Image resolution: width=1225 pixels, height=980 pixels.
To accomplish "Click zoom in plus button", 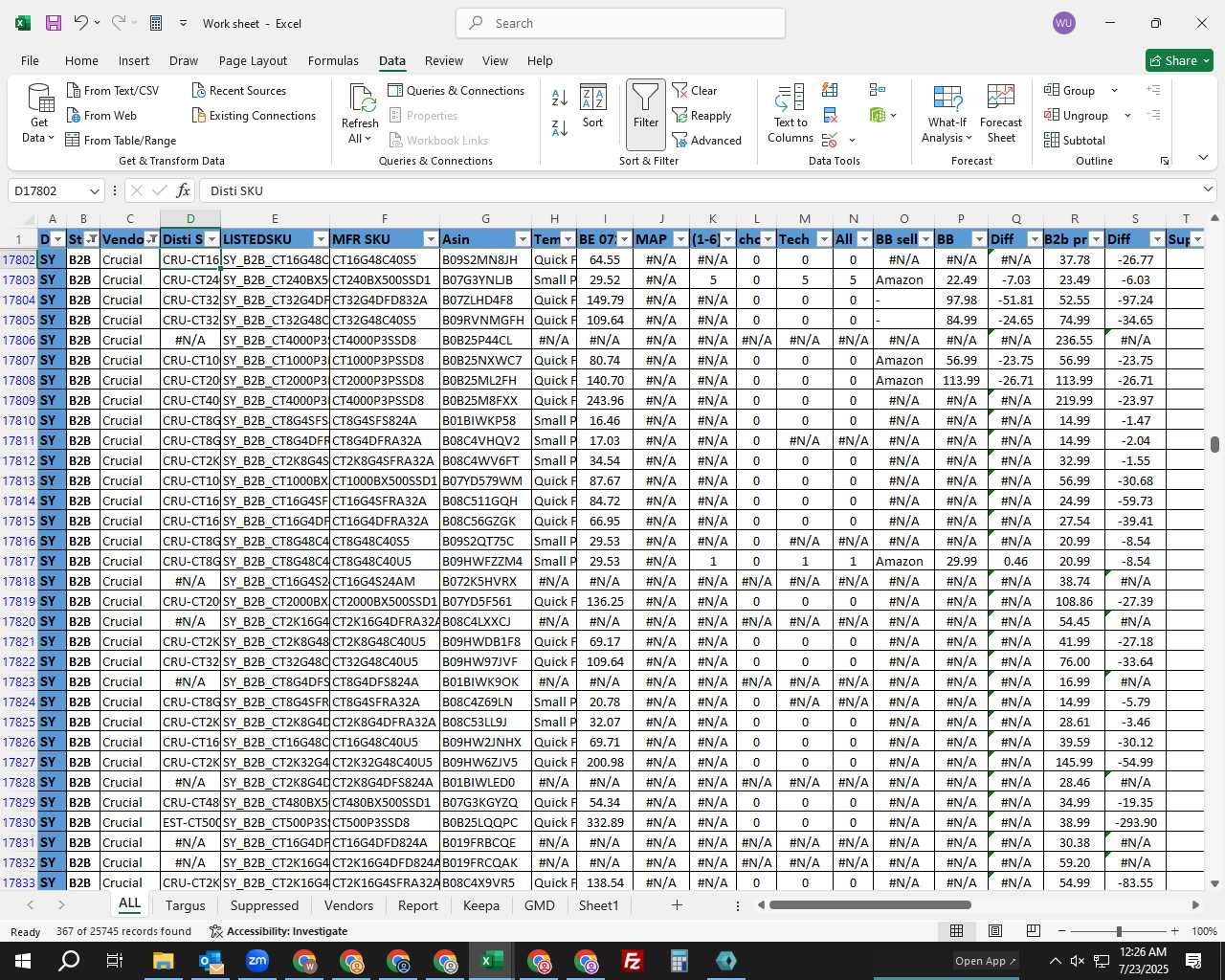I will [x=1174, y=931].
